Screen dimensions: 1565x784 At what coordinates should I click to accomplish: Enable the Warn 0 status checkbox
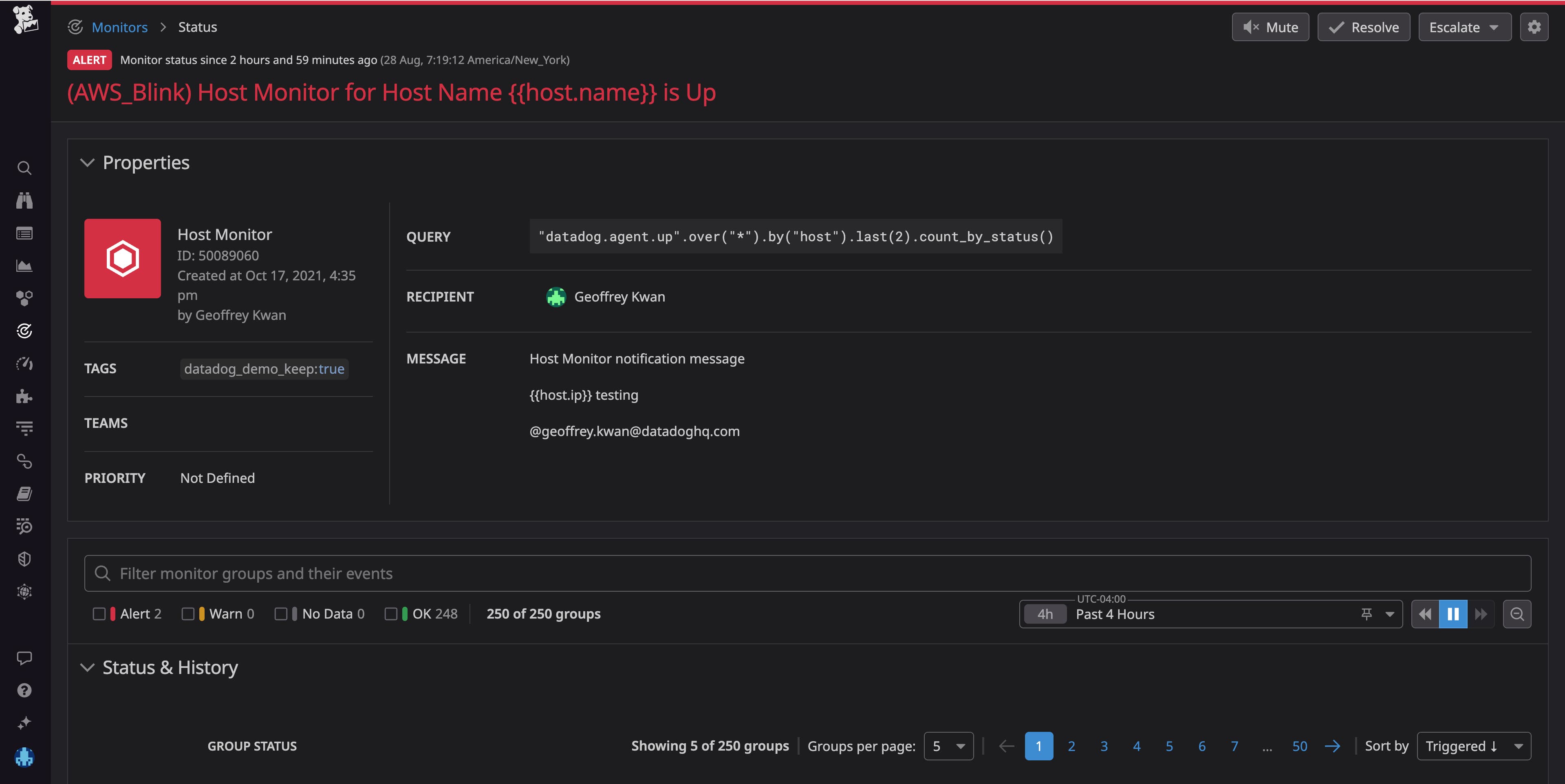pos(188,614)
